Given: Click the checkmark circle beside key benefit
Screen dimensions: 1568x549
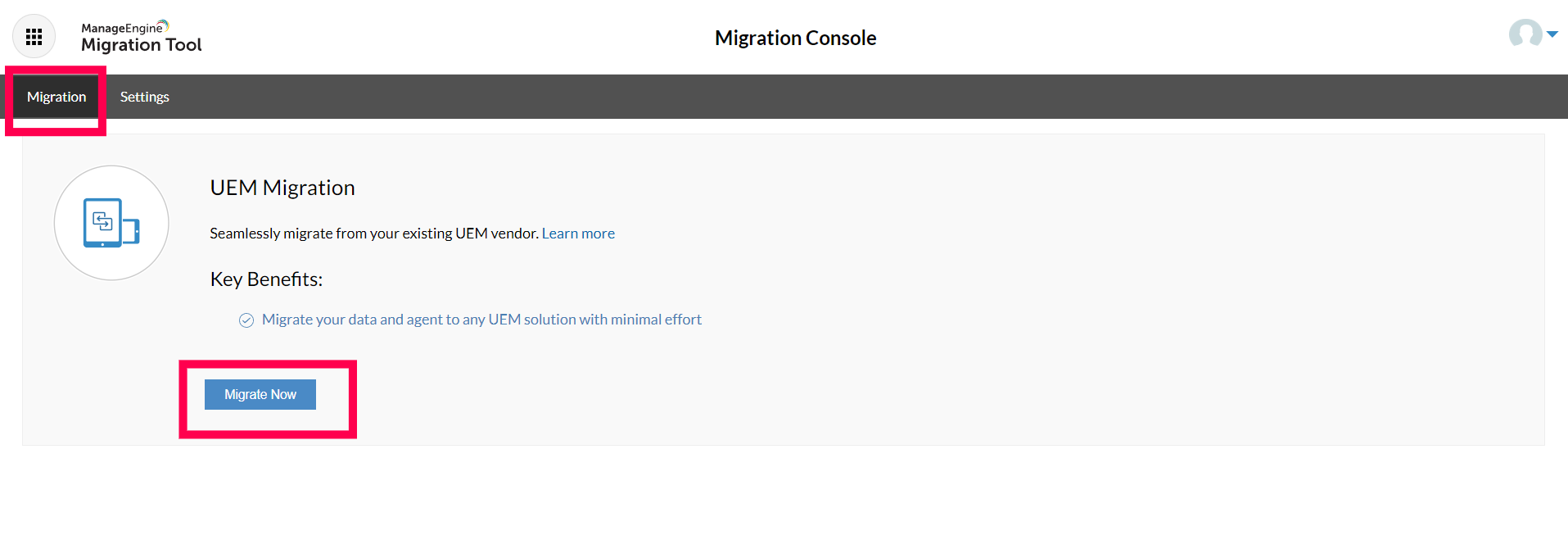Looking at the screenshot, I should pos(246,320).
